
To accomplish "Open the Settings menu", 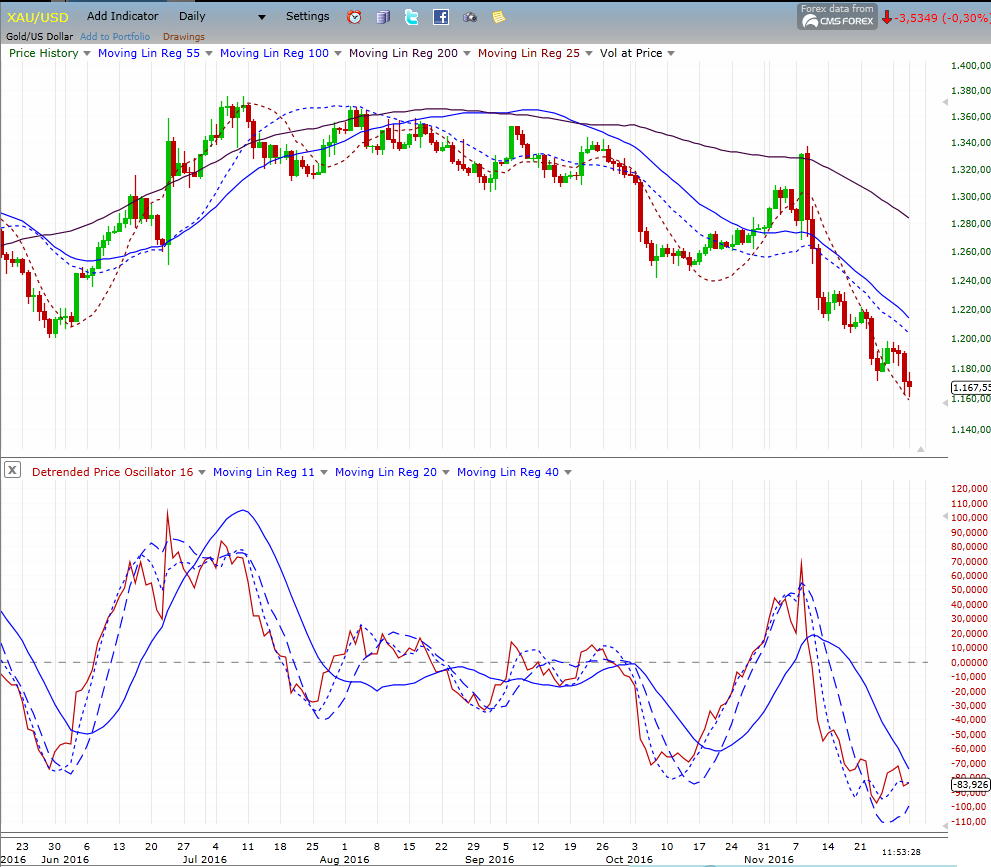I will [x=307, y=17].
